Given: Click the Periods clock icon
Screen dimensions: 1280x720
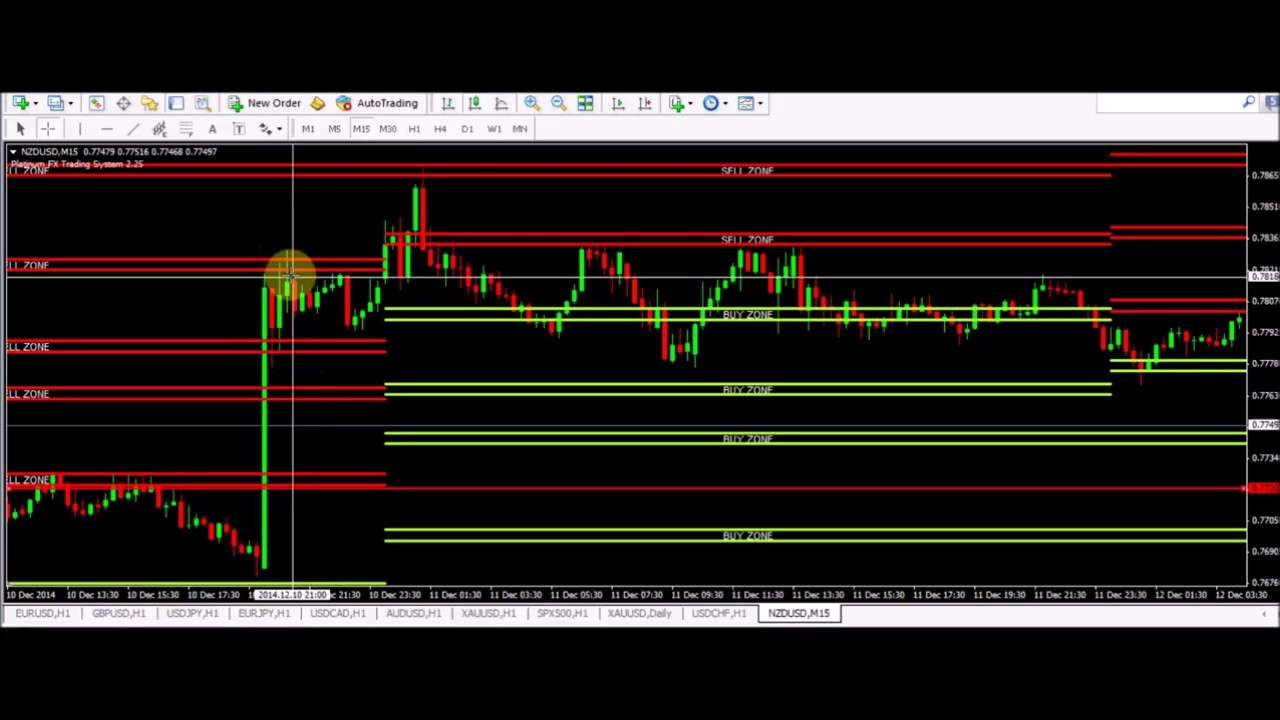Looking at the screenshot, I should (x=711, y=103).
